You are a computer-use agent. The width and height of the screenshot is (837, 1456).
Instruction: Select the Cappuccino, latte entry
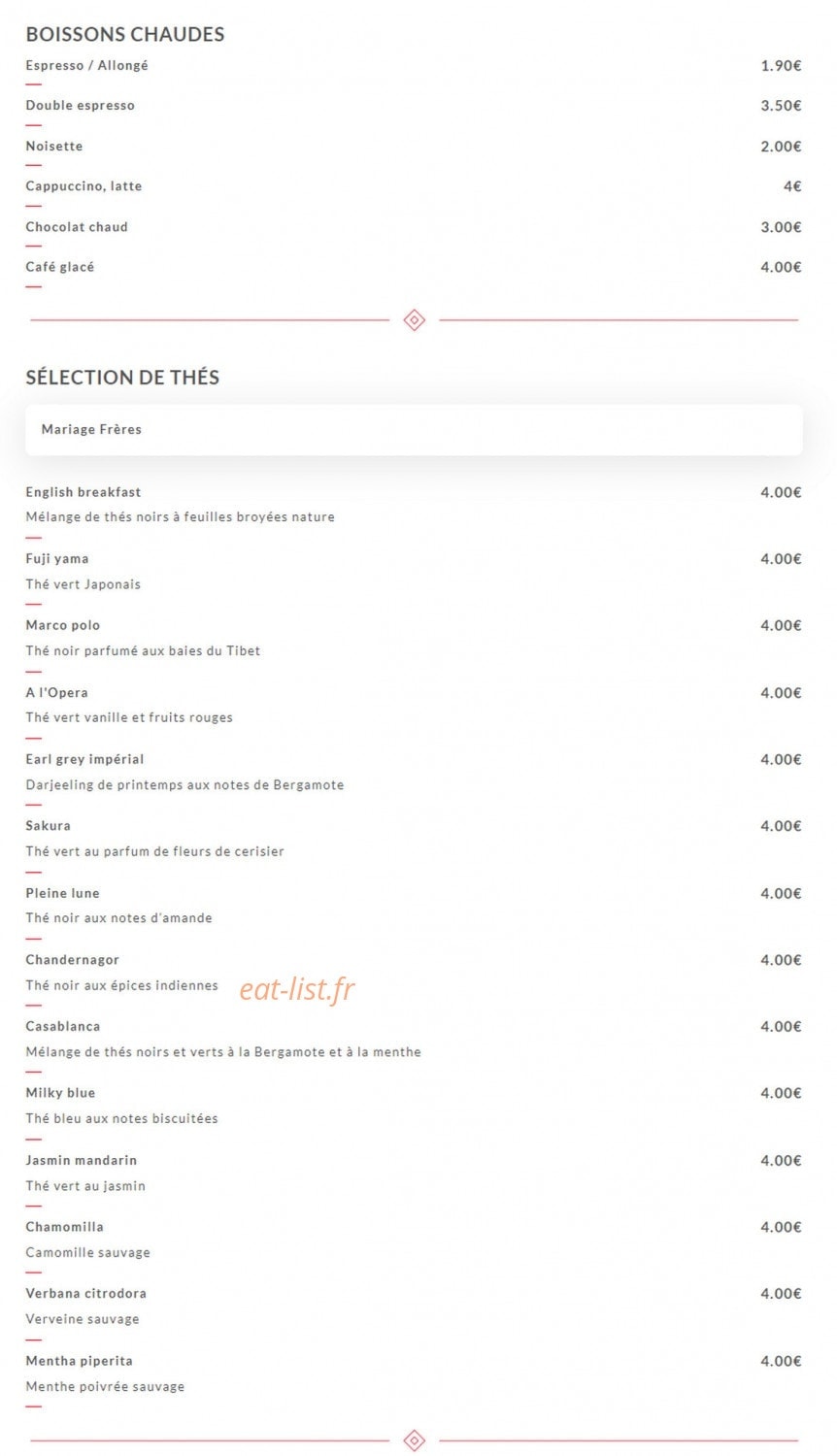coord(84,186)
